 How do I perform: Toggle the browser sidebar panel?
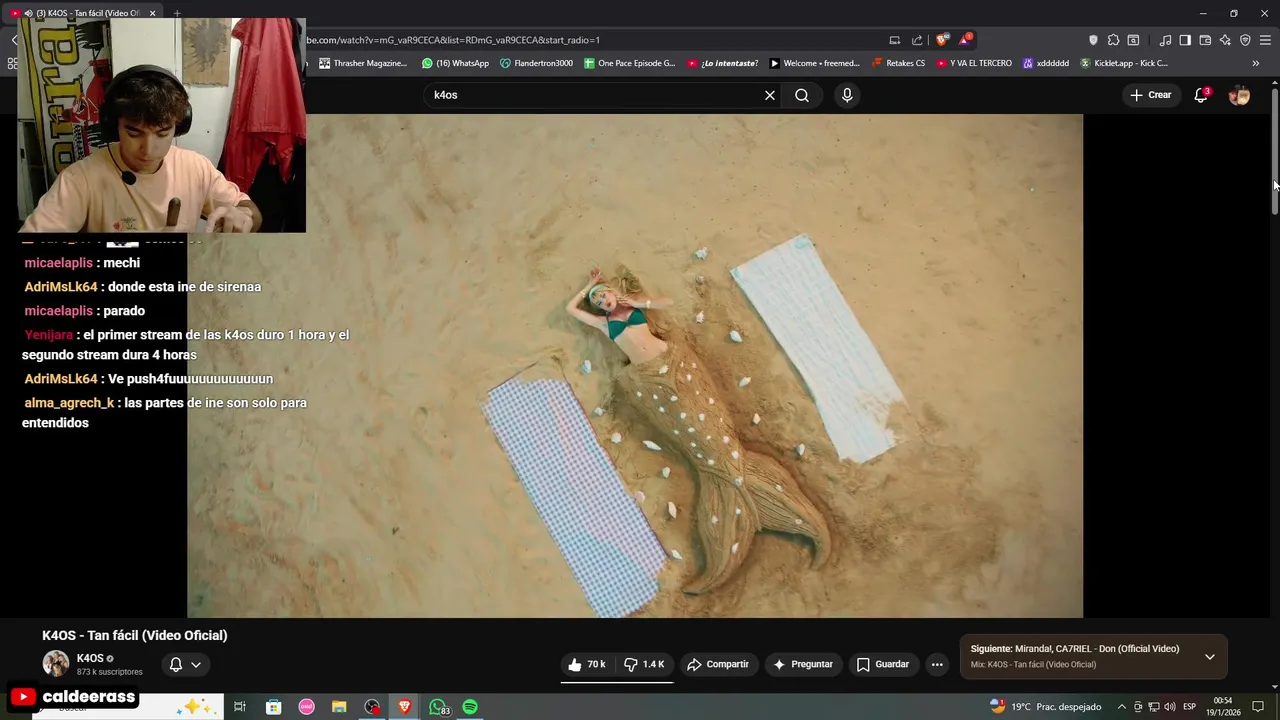1185,40
